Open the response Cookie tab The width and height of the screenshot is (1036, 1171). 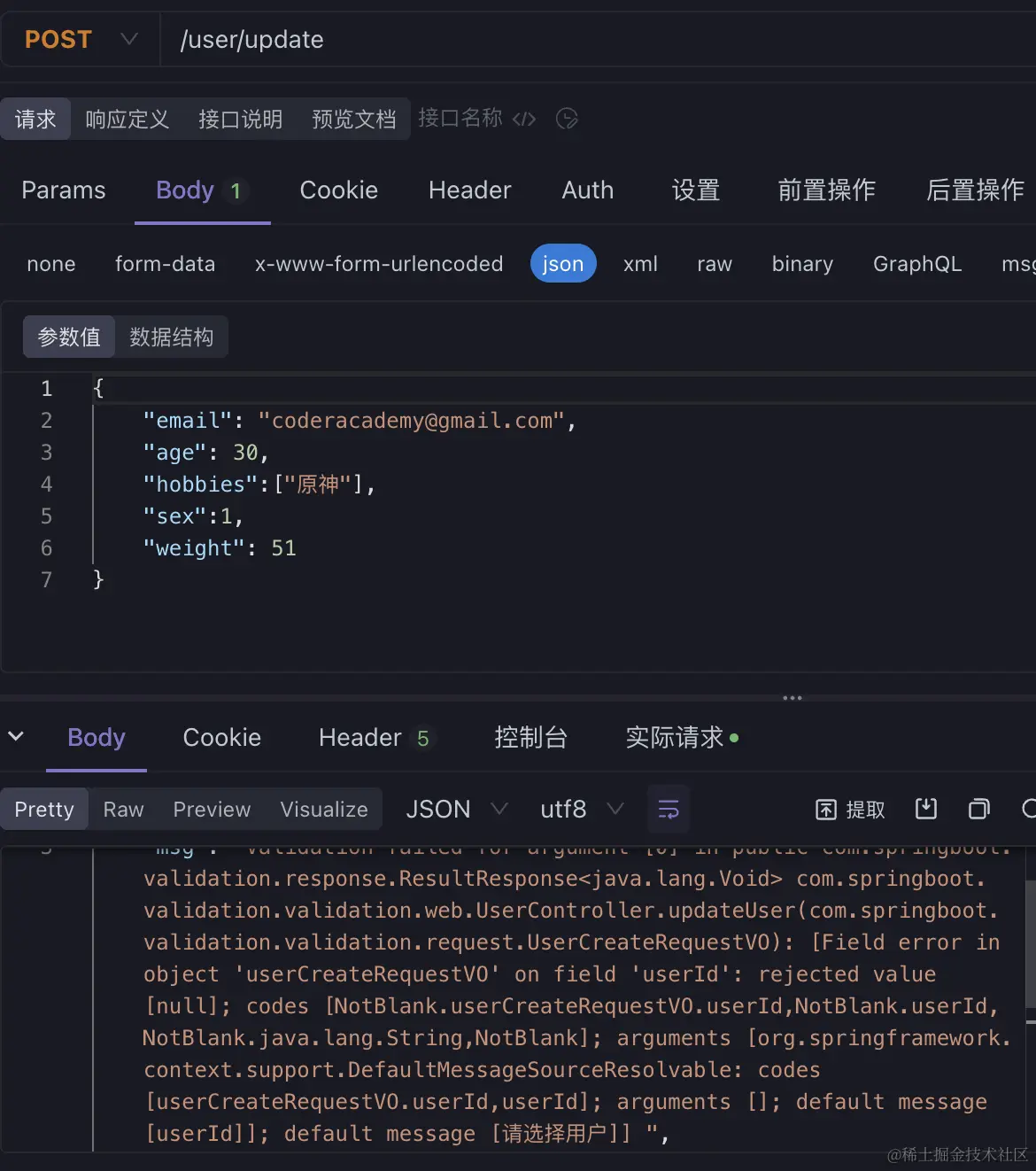(x=222, y=738)
